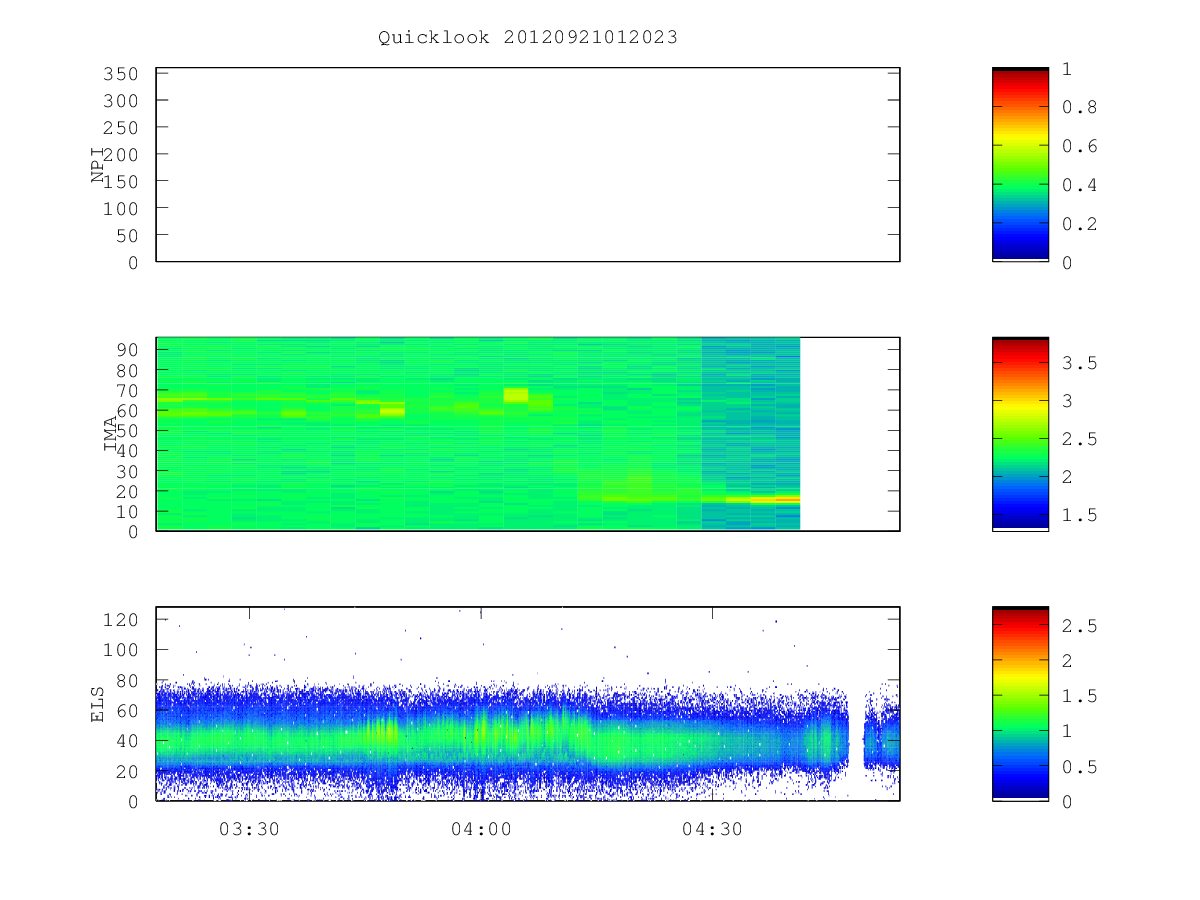Click the 0.5 label on ELS colorbar
Screen dimensions: 1200x900
coord(1078,767)
